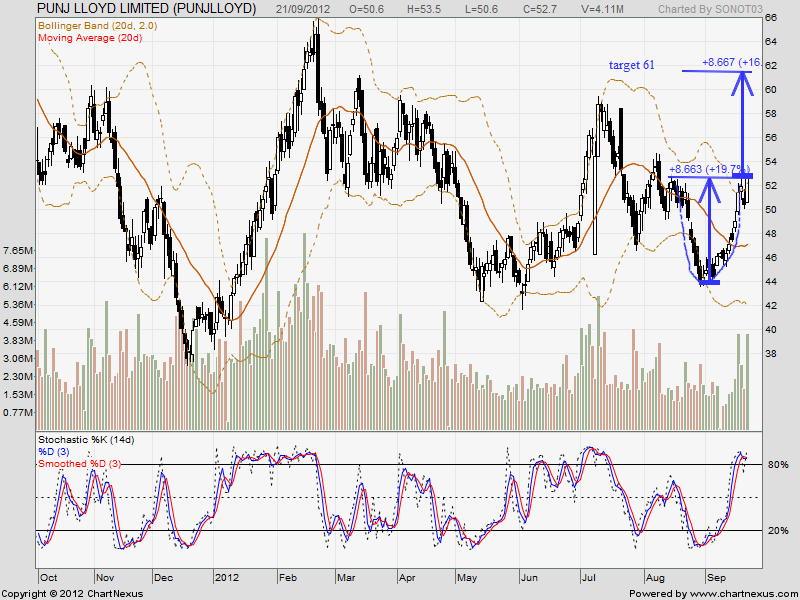The width and height of the screenshot is (800, 600).
Task: Click the Bollinger Band (20d, 2.0) legend label
Action: click(97, 25)
